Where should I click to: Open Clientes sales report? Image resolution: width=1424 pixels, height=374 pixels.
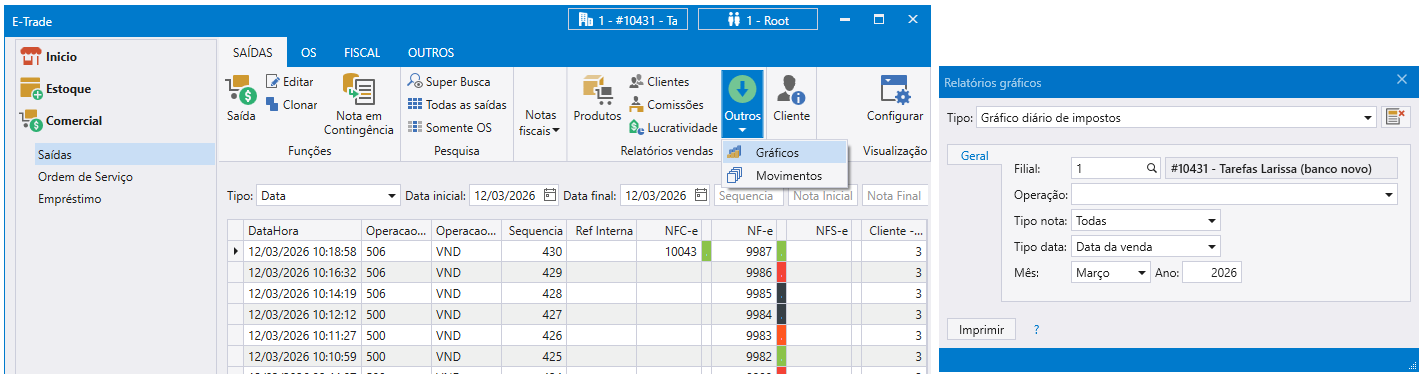659,82
